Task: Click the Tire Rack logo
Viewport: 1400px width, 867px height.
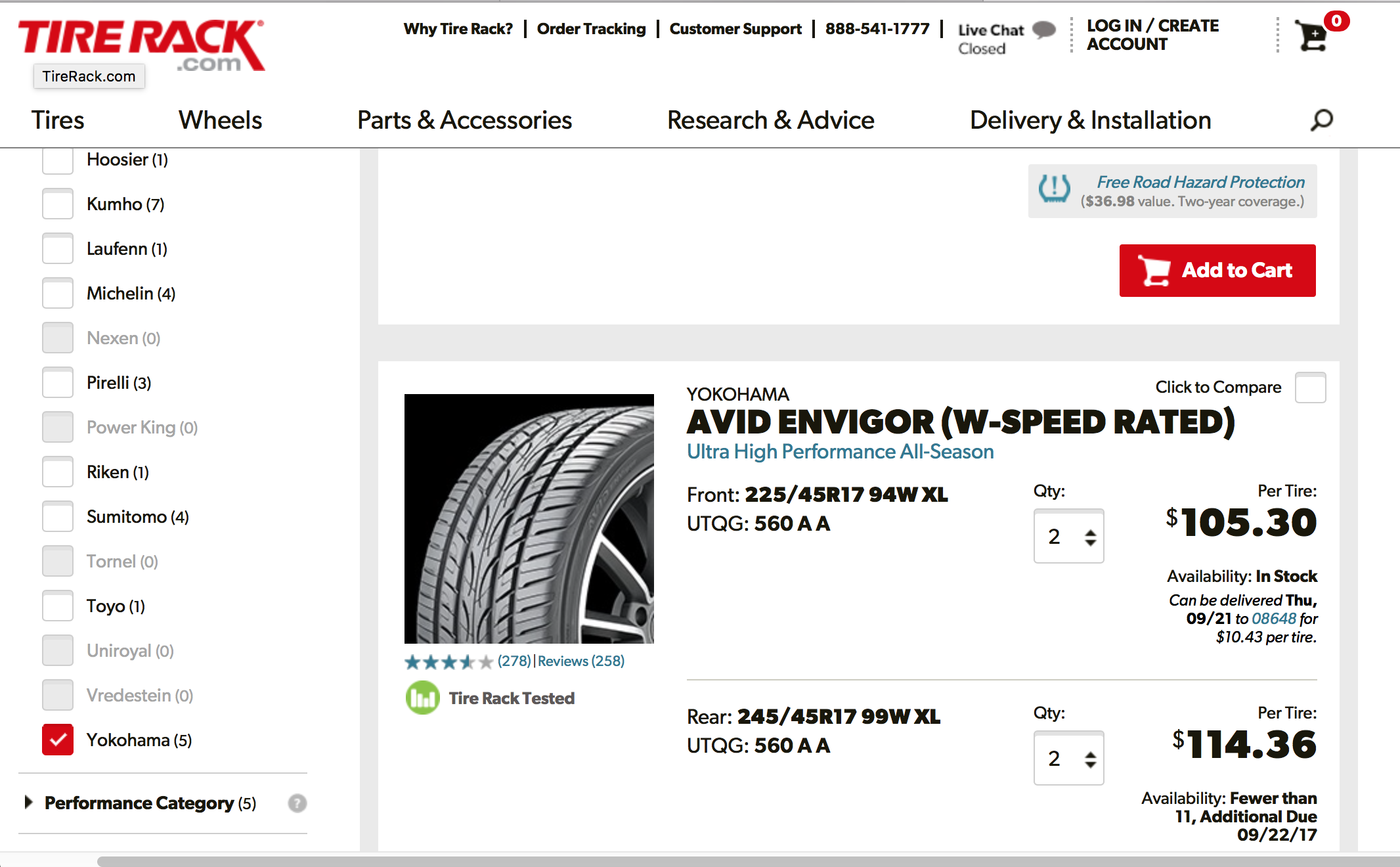Action: point(141,45)
